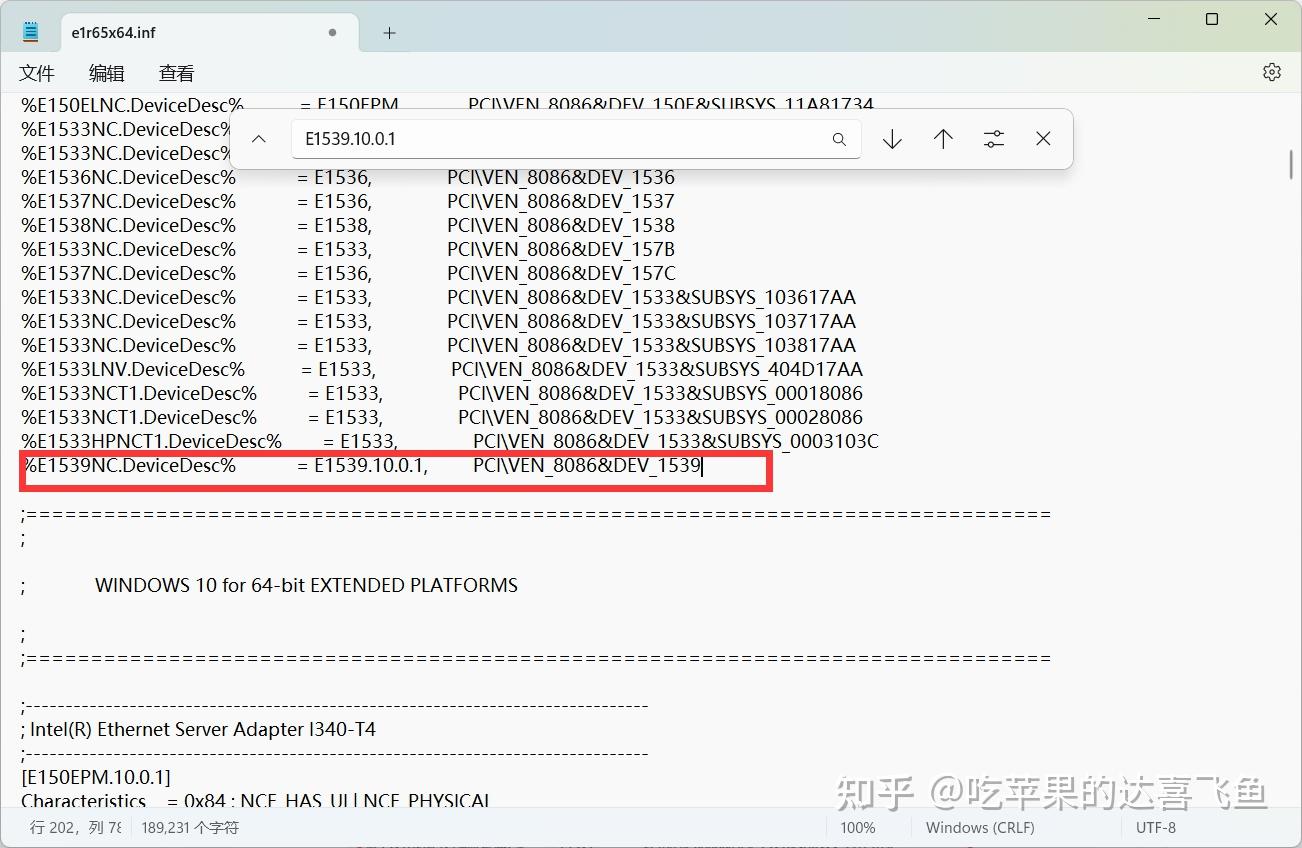Close the find and replace bar
Viewport: 1302px width, 848px height.
1043,138
